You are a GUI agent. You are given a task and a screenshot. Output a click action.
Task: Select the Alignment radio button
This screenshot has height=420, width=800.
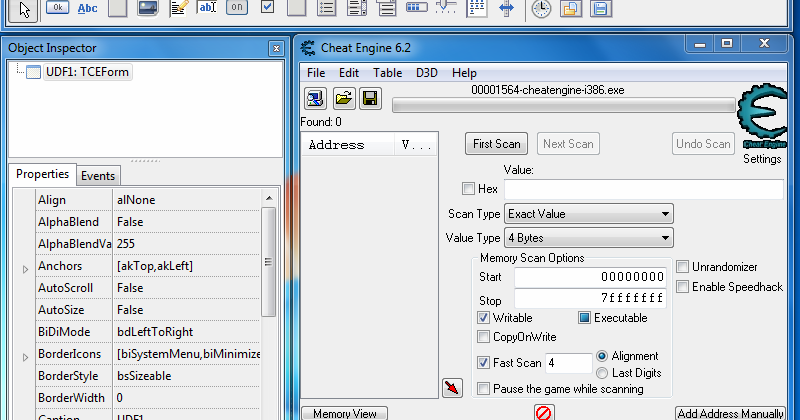pos(602,356)
